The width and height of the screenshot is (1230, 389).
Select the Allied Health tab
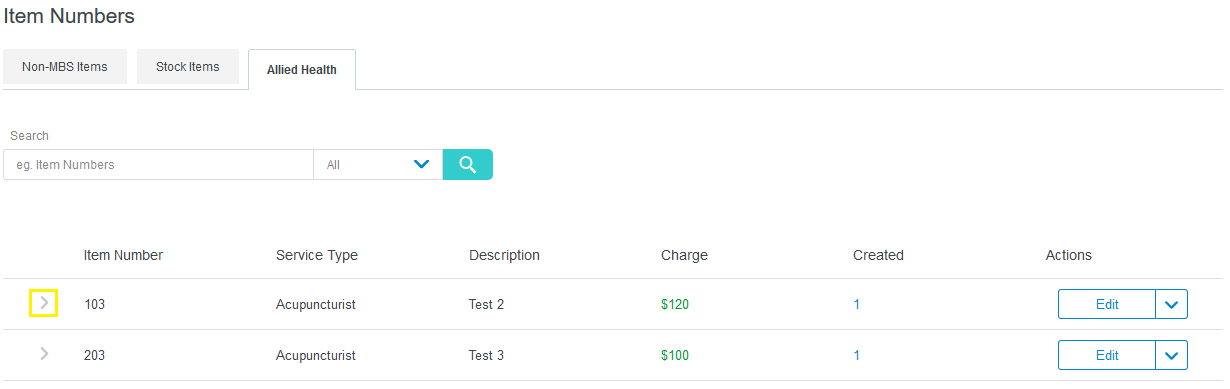click(x=302, y=70)
